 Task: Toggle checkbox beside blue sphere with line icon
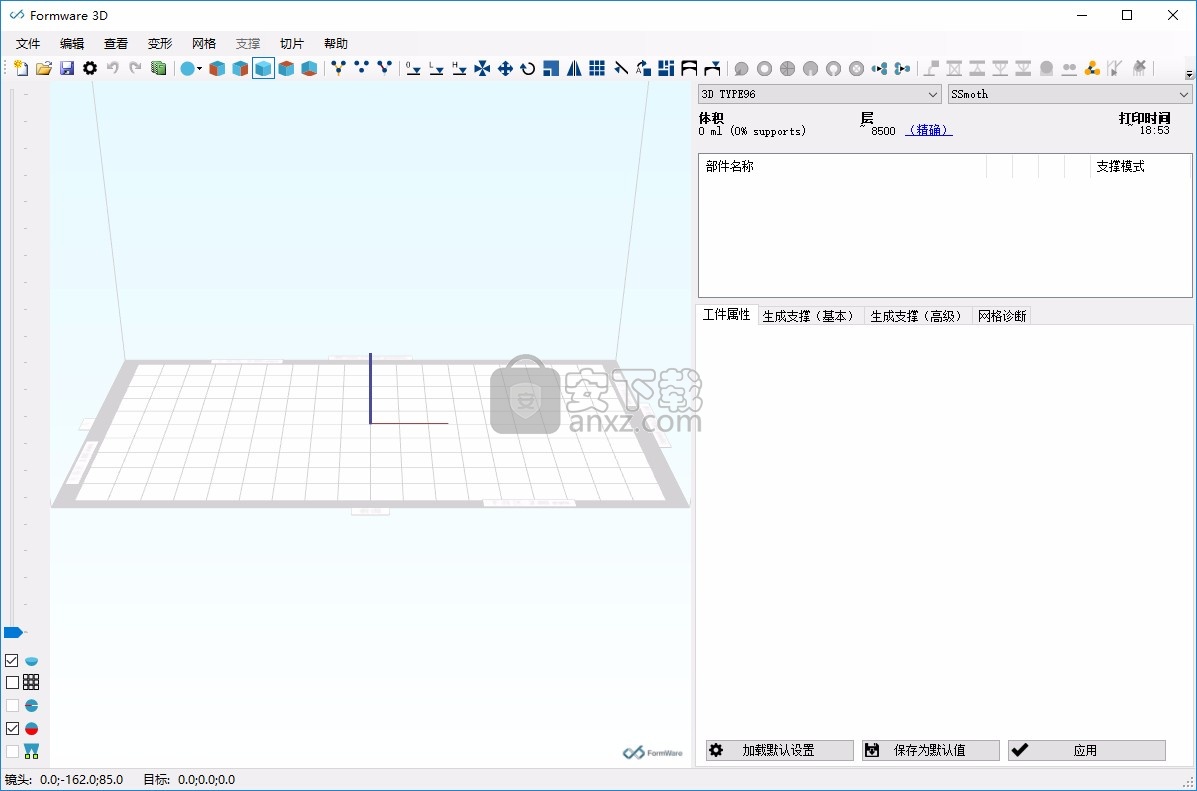pyautogui.click(x=12, y=705)
